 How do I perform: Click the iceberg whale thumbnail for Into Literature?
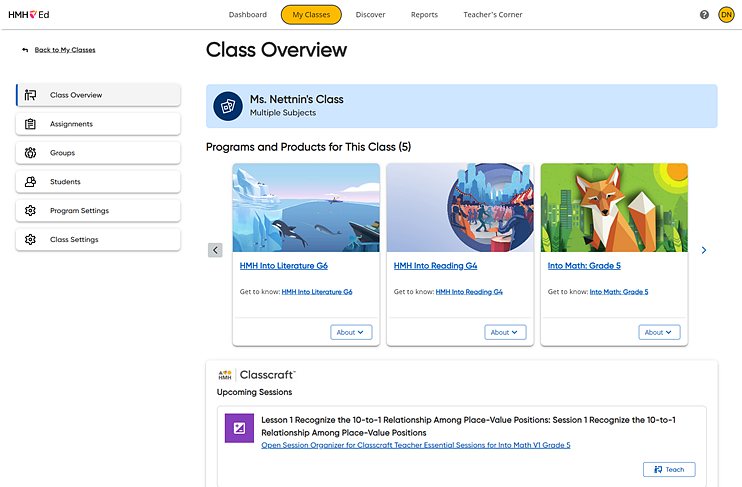[x=306, y=208]
